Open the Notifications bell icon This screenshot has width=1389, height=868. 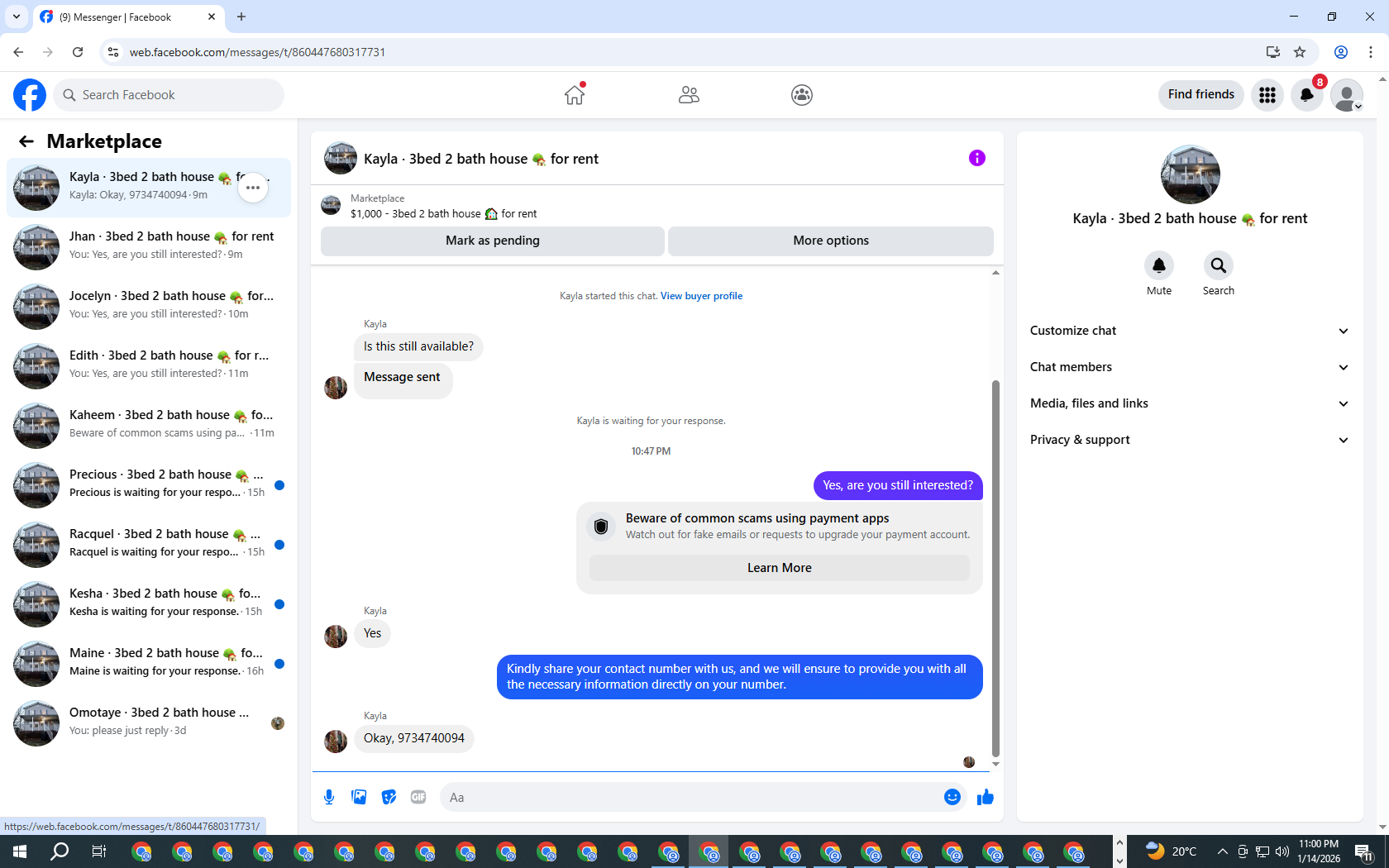(x=1307, y=95)
